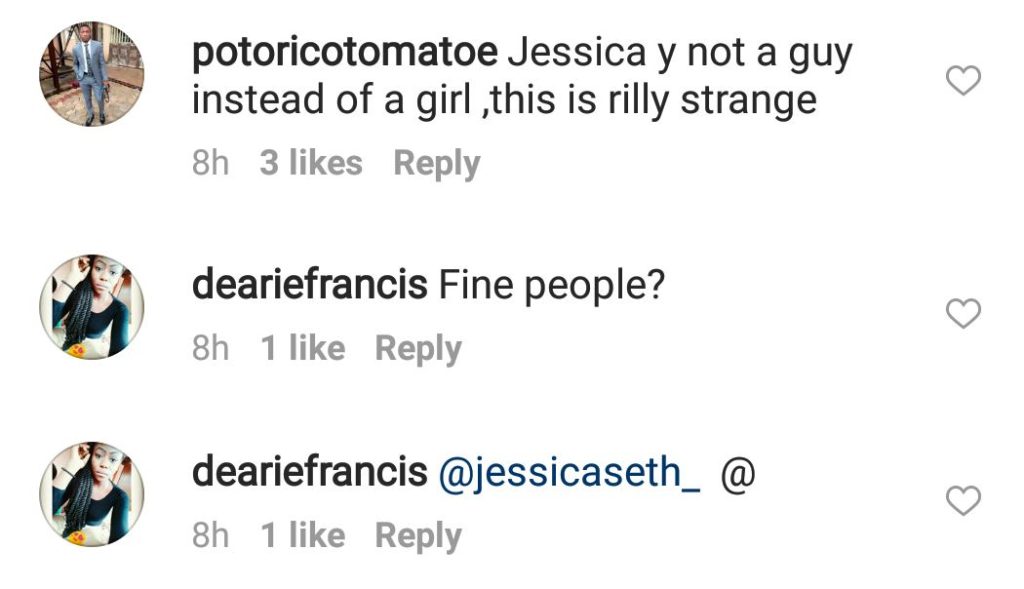Like the comment mentioning @jessicaseth_ via its heart
1024x589 pixels.
tap(963, 502)
